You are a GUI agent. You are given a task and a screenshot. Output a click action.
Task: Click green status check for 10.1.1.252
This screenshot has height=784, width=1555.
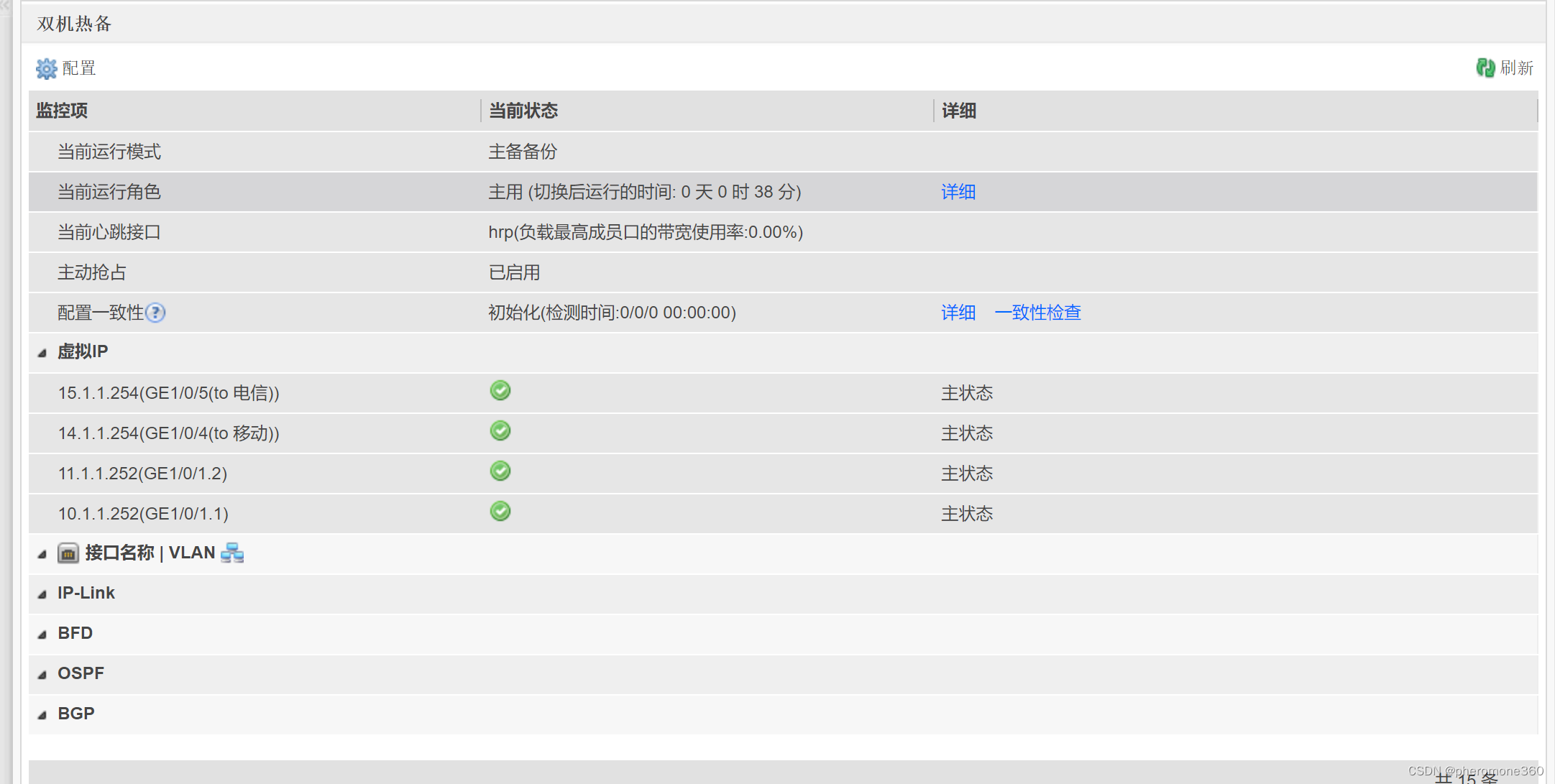pyautogui.click(x=500, y=512)
